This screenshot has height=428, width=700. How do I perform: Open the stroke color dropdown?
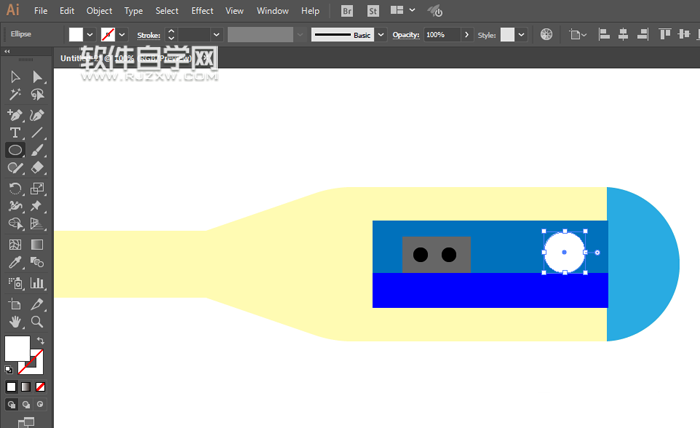pos(122,34)
